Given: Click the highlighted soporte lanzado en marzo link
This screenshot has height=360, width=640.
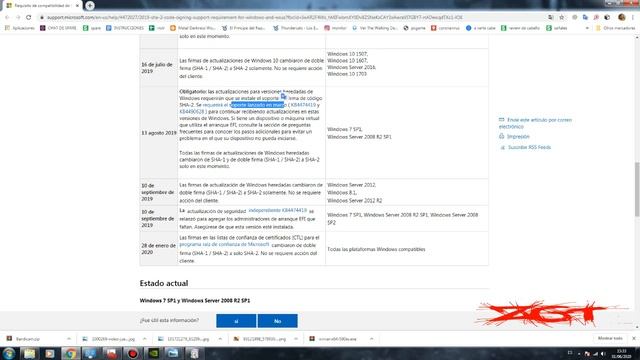Looking at the screenshot, I should tap(258, 105).
